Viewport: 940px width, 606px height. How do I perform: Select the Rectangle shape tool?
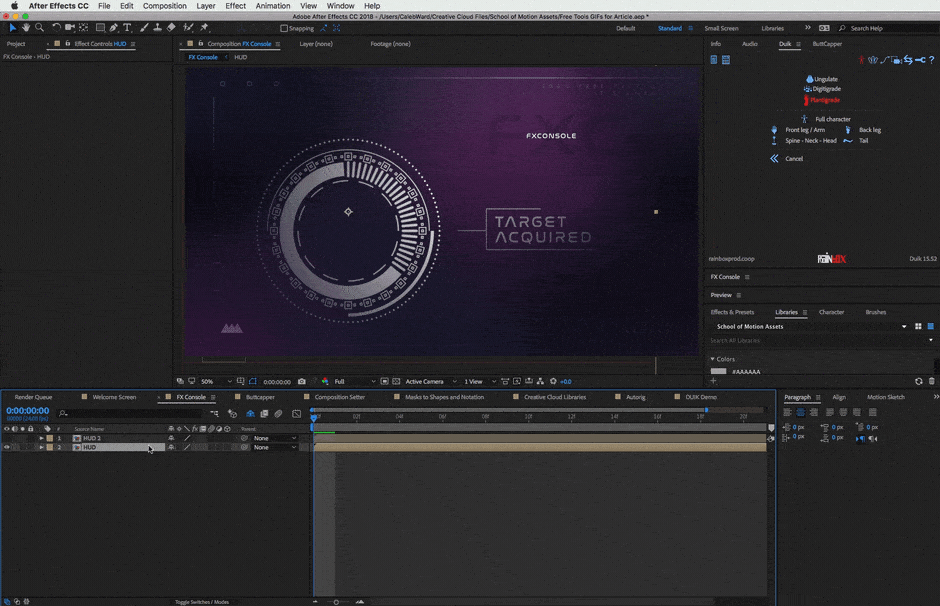[100, 28]
